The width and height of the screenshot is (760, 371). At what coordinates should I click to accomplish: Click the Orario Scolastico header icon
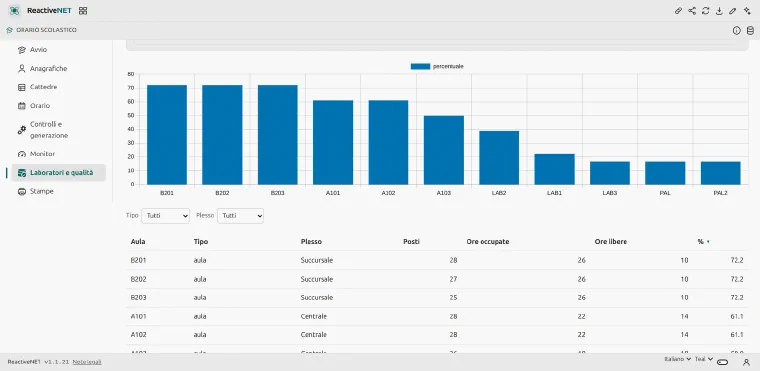pos(9,30)
